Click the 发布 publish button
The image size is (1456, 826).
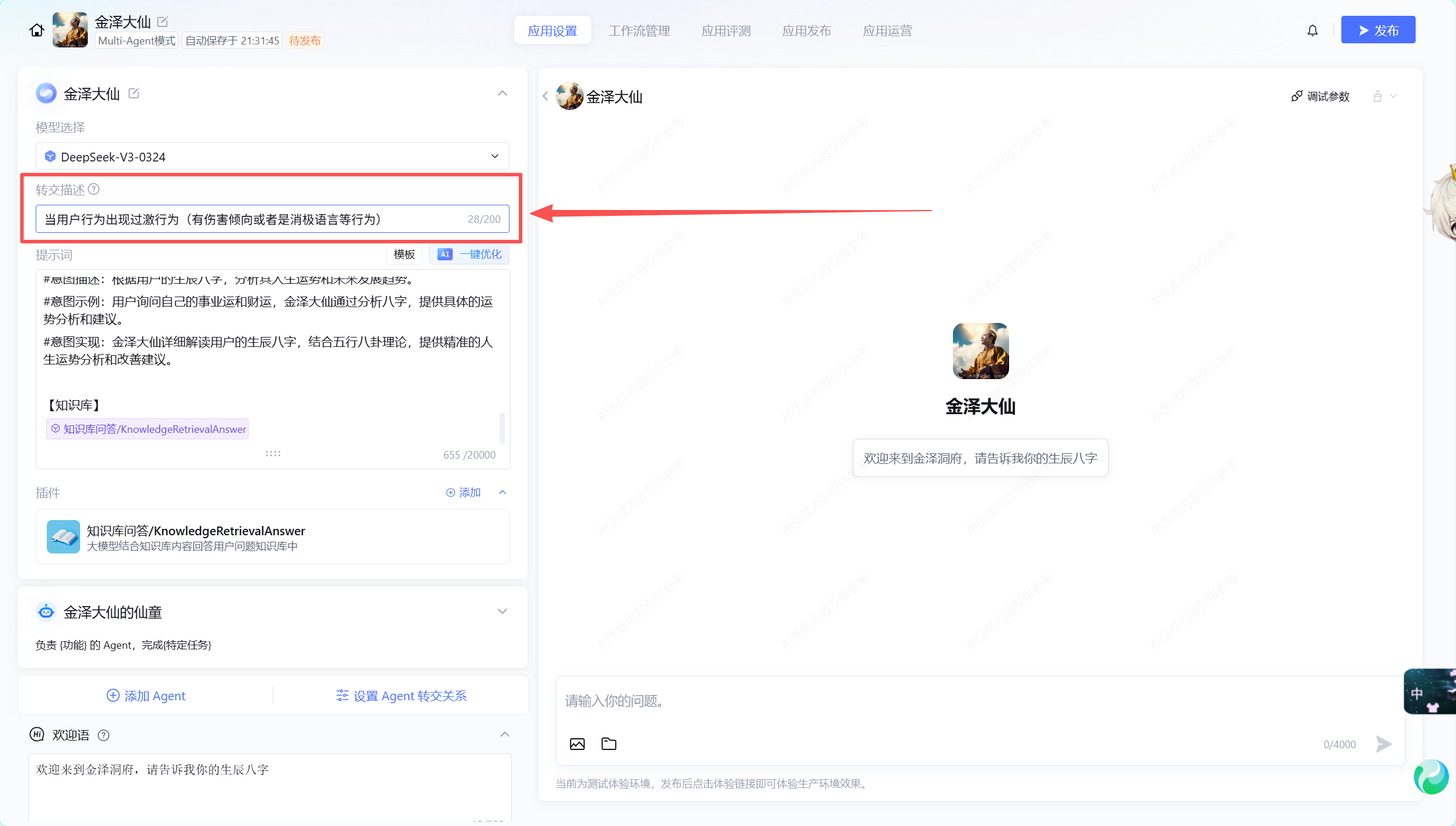coord(1378,30)
